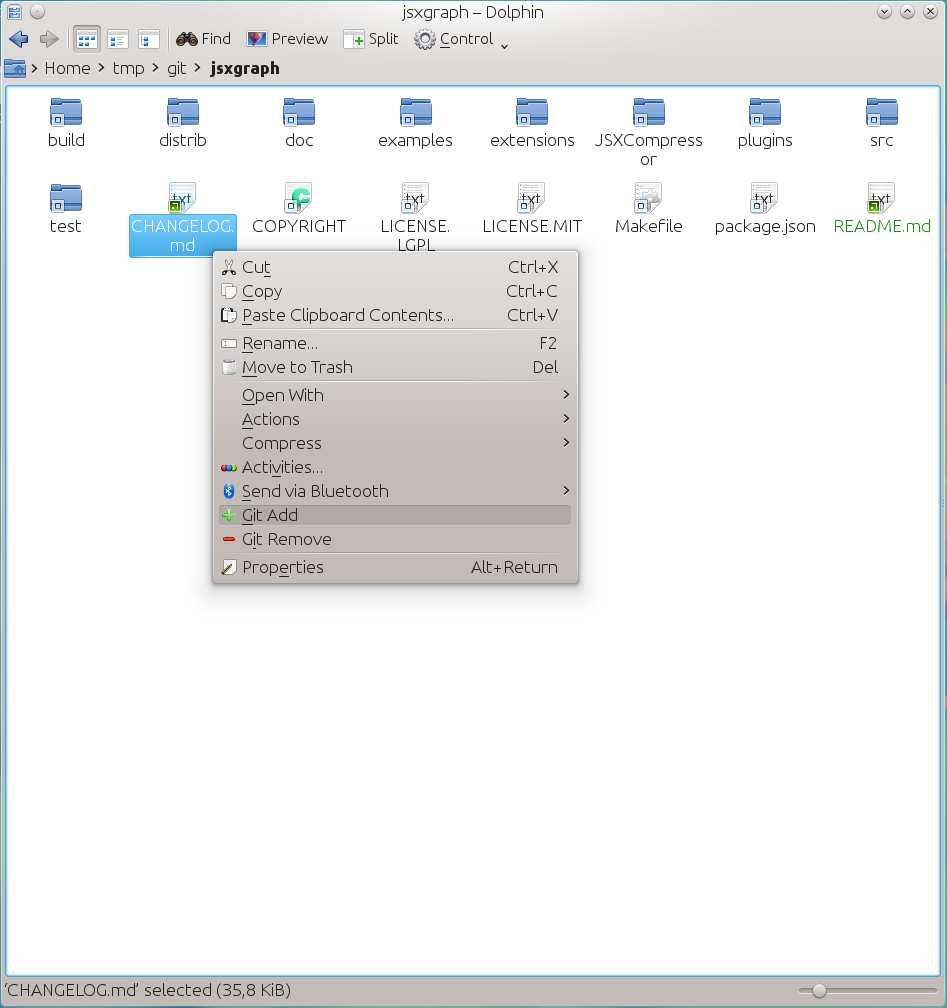Choose Paste Clipboard Contents menu entry
Screen dimensions: 947x1008
395,315
